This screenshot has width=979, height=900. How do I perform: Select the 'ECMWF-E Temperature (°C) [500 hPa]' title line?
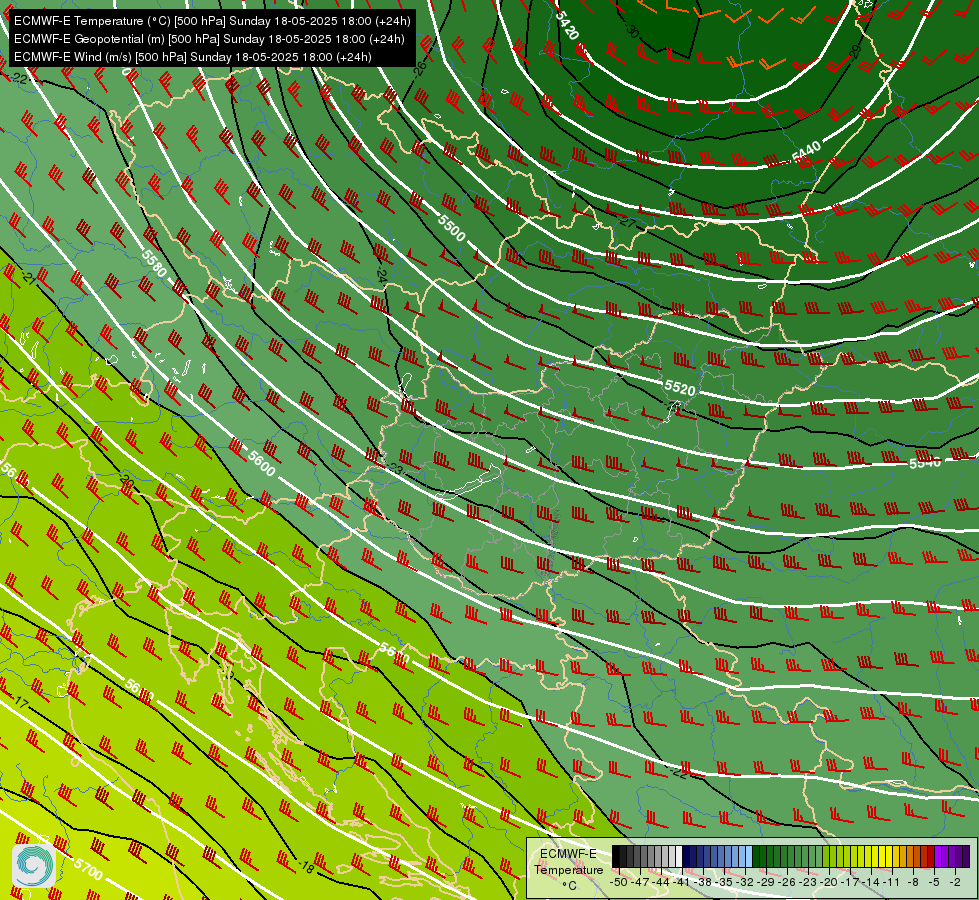point(212,21)
